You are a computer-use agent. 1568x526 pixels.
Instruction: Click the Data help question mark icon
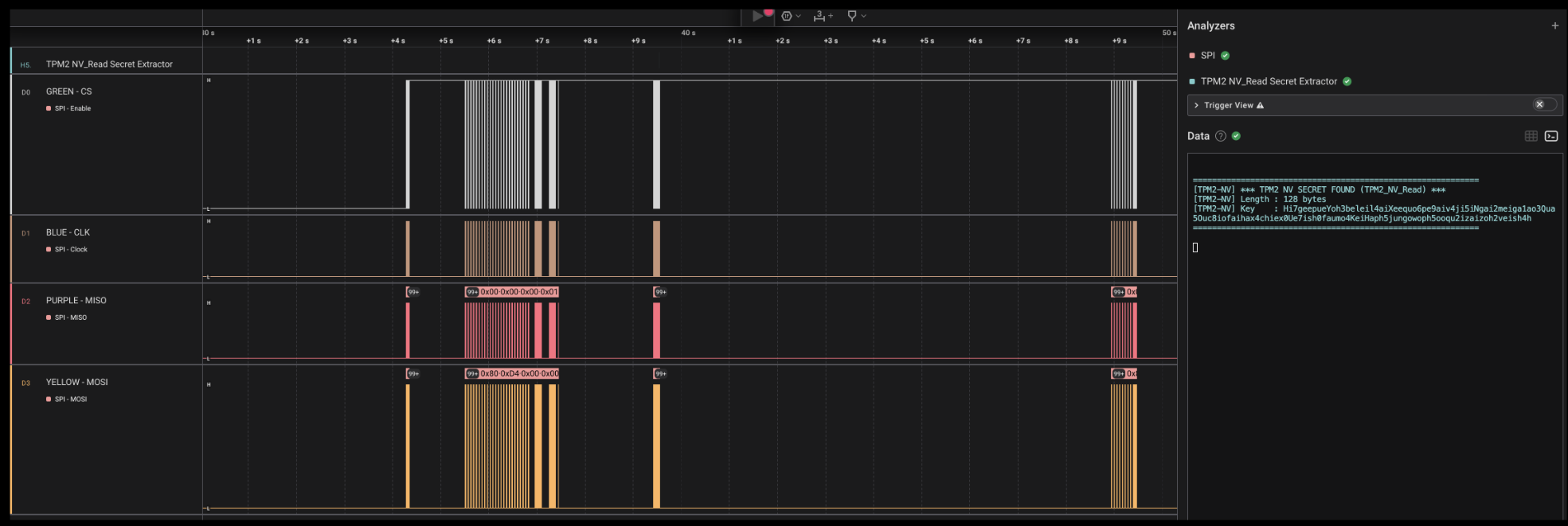1221,136
